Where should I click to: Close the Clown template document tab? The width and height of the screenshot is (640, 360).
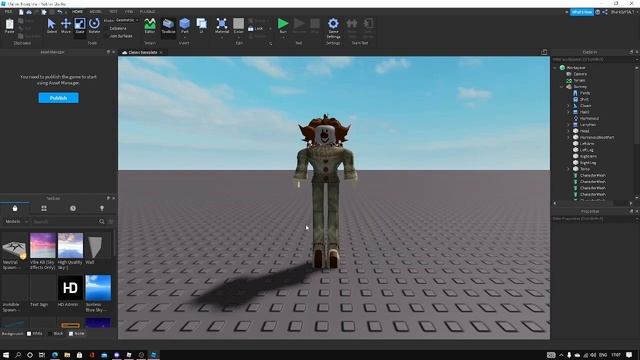pos(161,52)
